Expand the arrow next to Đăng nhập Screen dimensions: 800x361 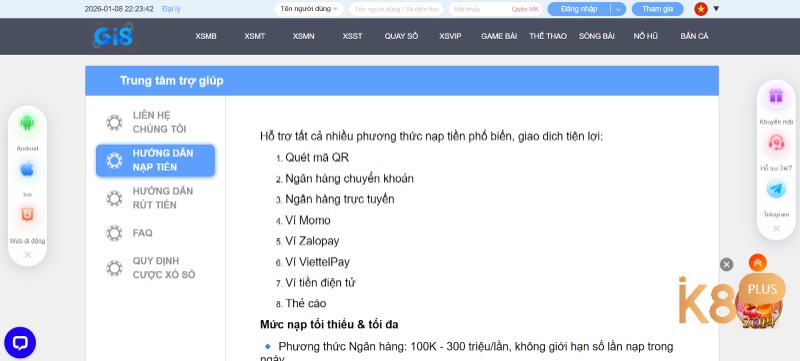pos(618,9)
